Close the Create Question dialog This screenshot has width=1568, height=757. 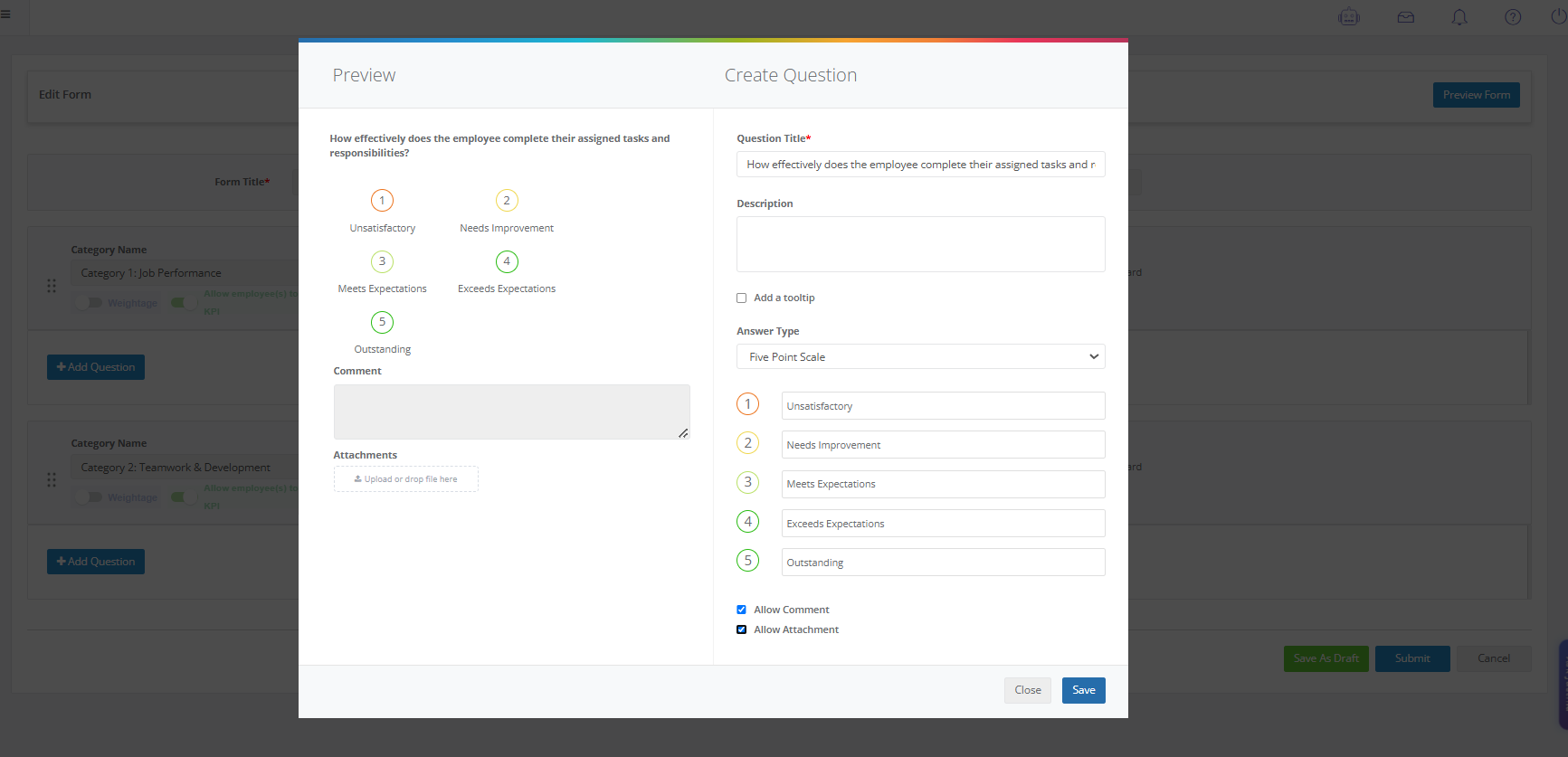[1027, 690]
